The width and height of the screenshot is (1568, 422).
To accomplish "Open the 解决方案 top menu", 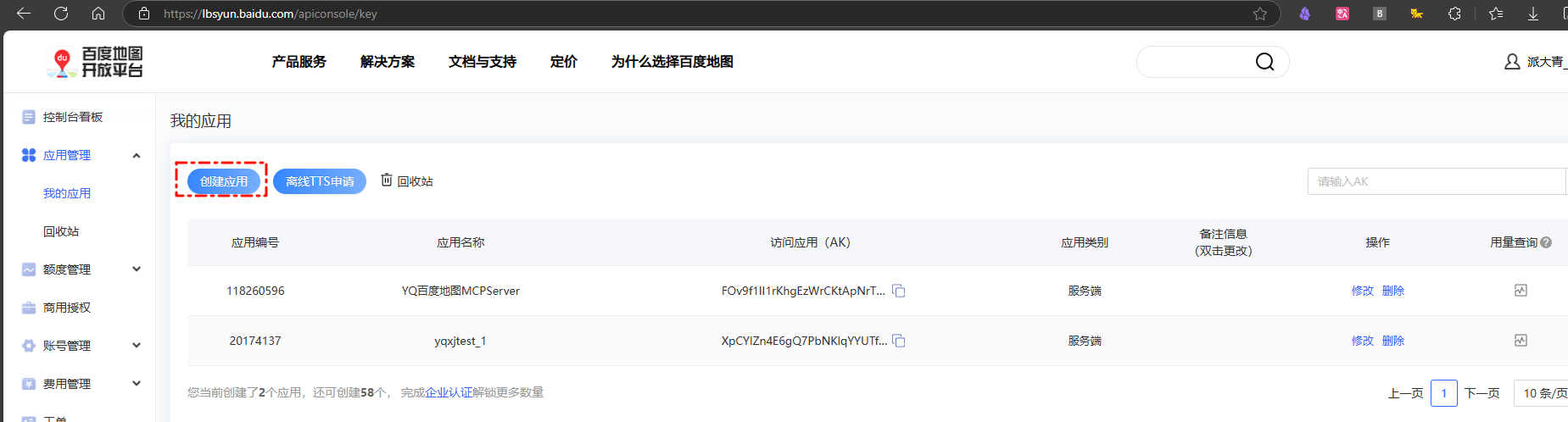I will 388,62.
